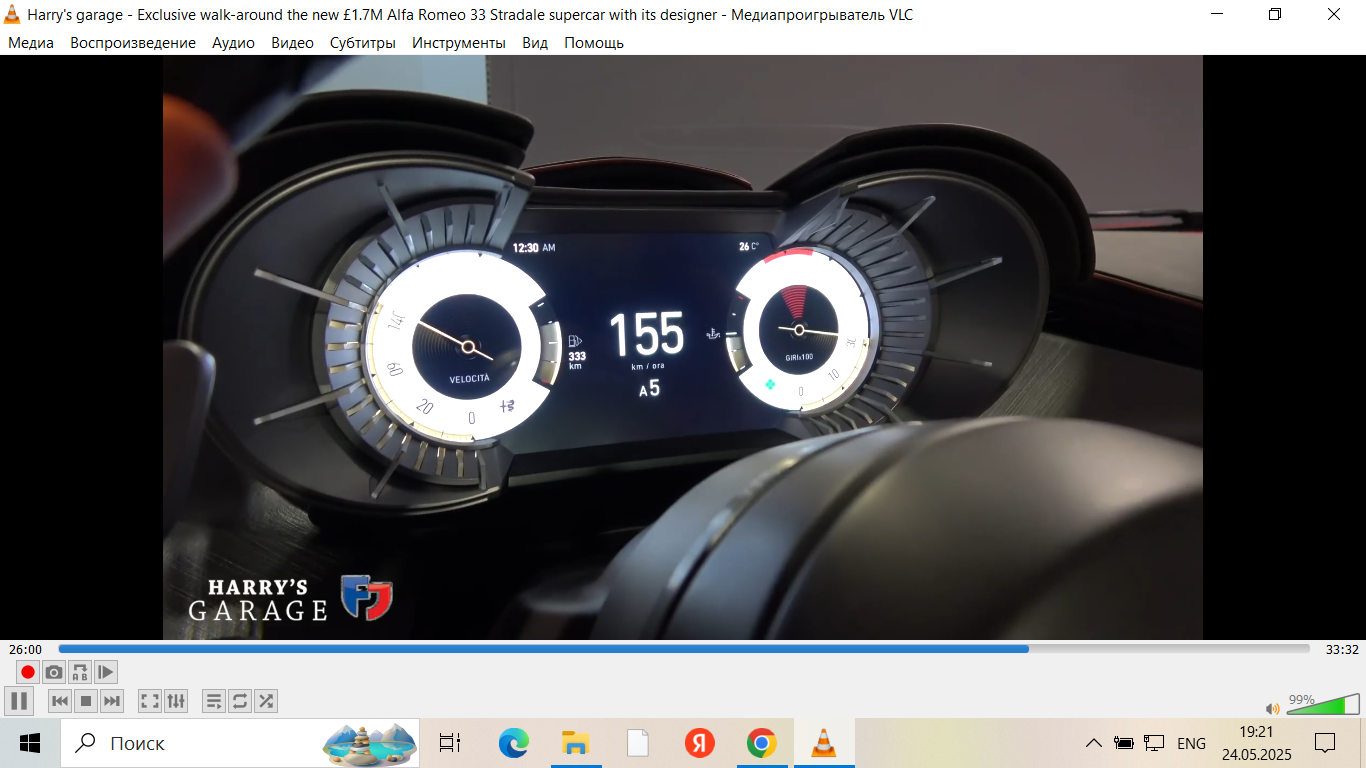Open the Медиа menu
Screen dimensions: 1366x768
[31, 43]
